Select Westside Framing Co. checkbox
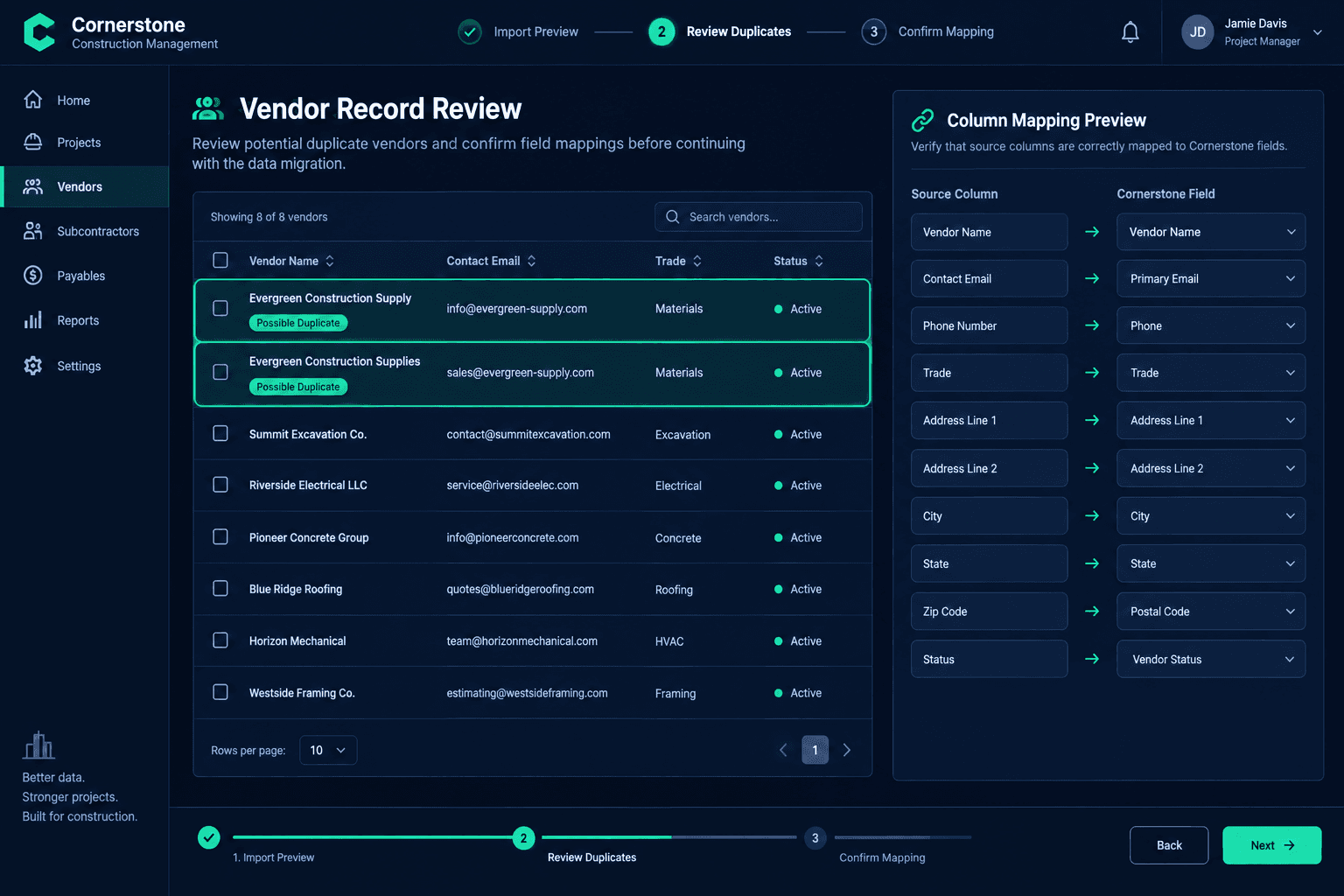 pyautogui.click(x=220, y=692)
